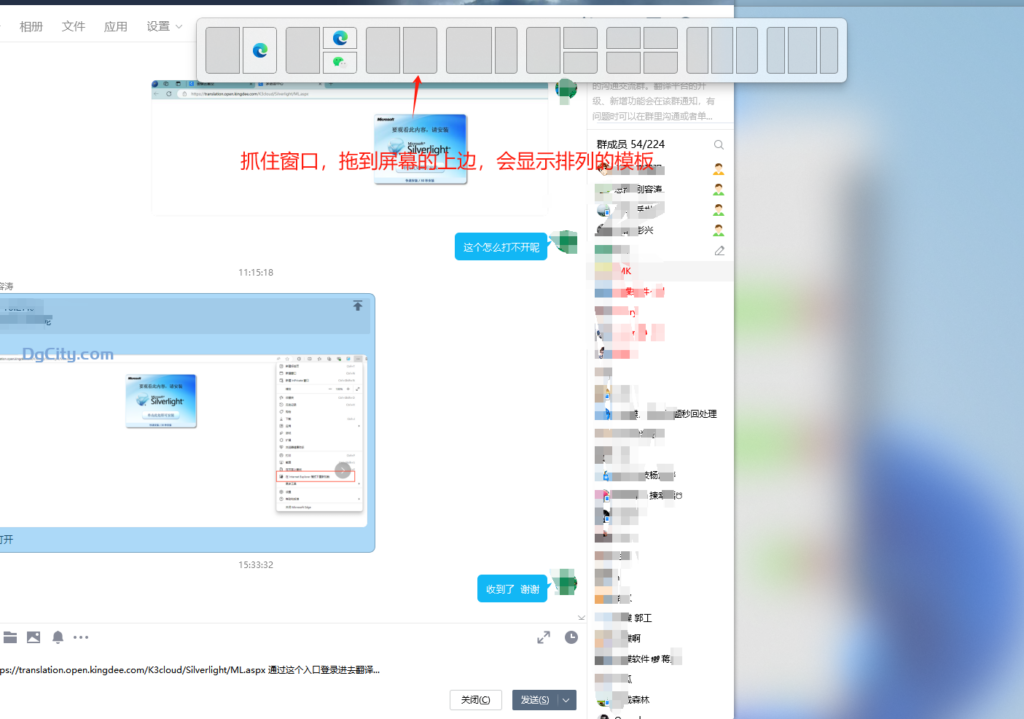The width and height of the screenshot is (1024, 719).
Task: Select the member row ending in 森林
Action: [x=660, y=699]
